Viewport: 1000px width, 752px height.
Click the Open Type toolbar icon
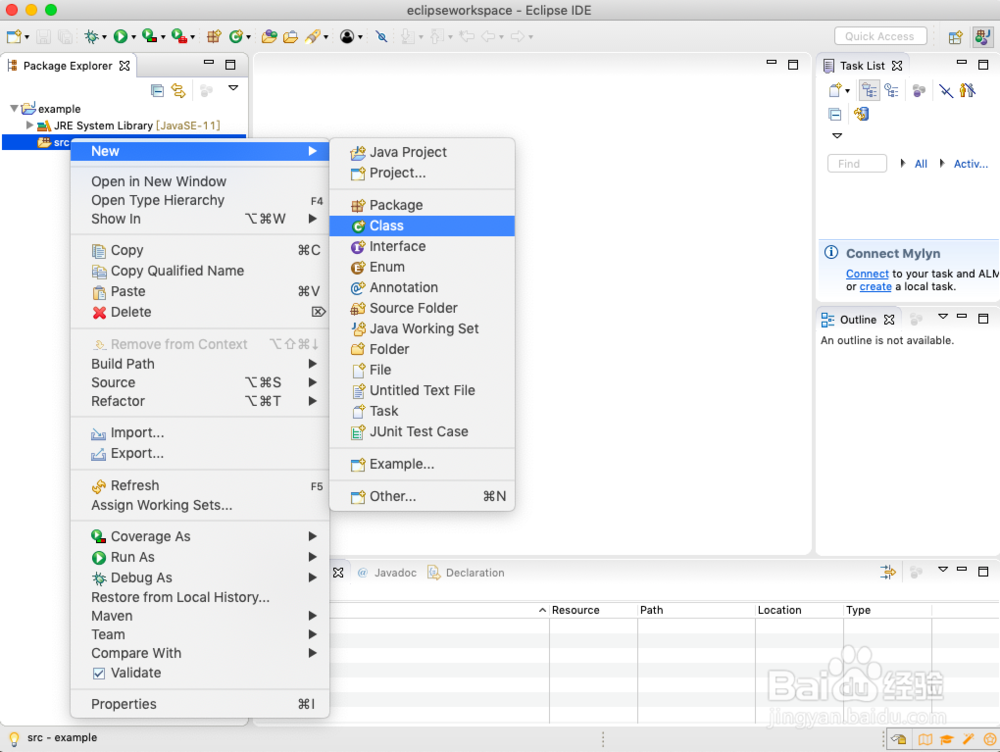tap(269, 36)
